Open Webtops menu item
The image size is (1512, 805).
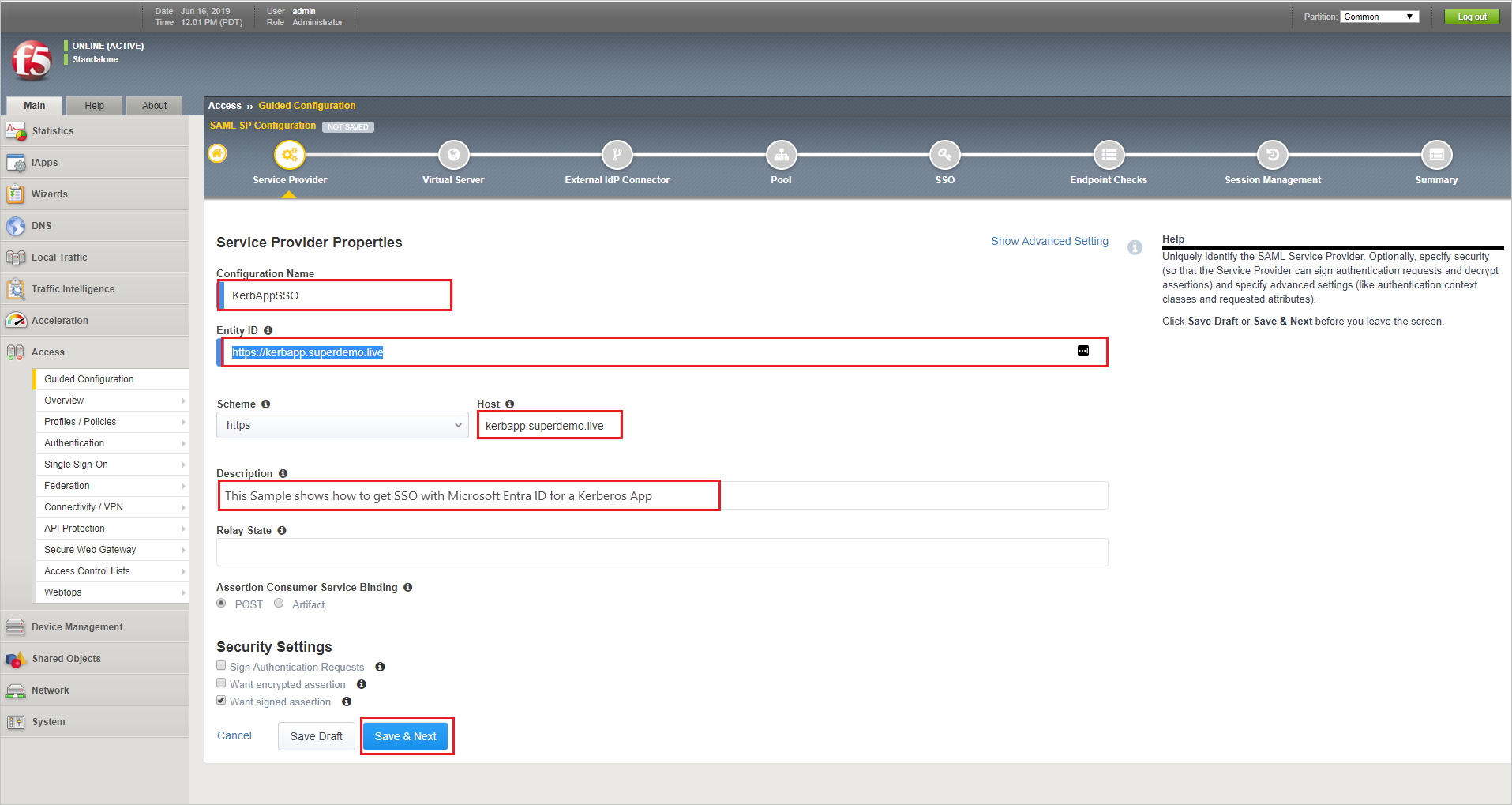pyautogui.click(x=112, y=592)
